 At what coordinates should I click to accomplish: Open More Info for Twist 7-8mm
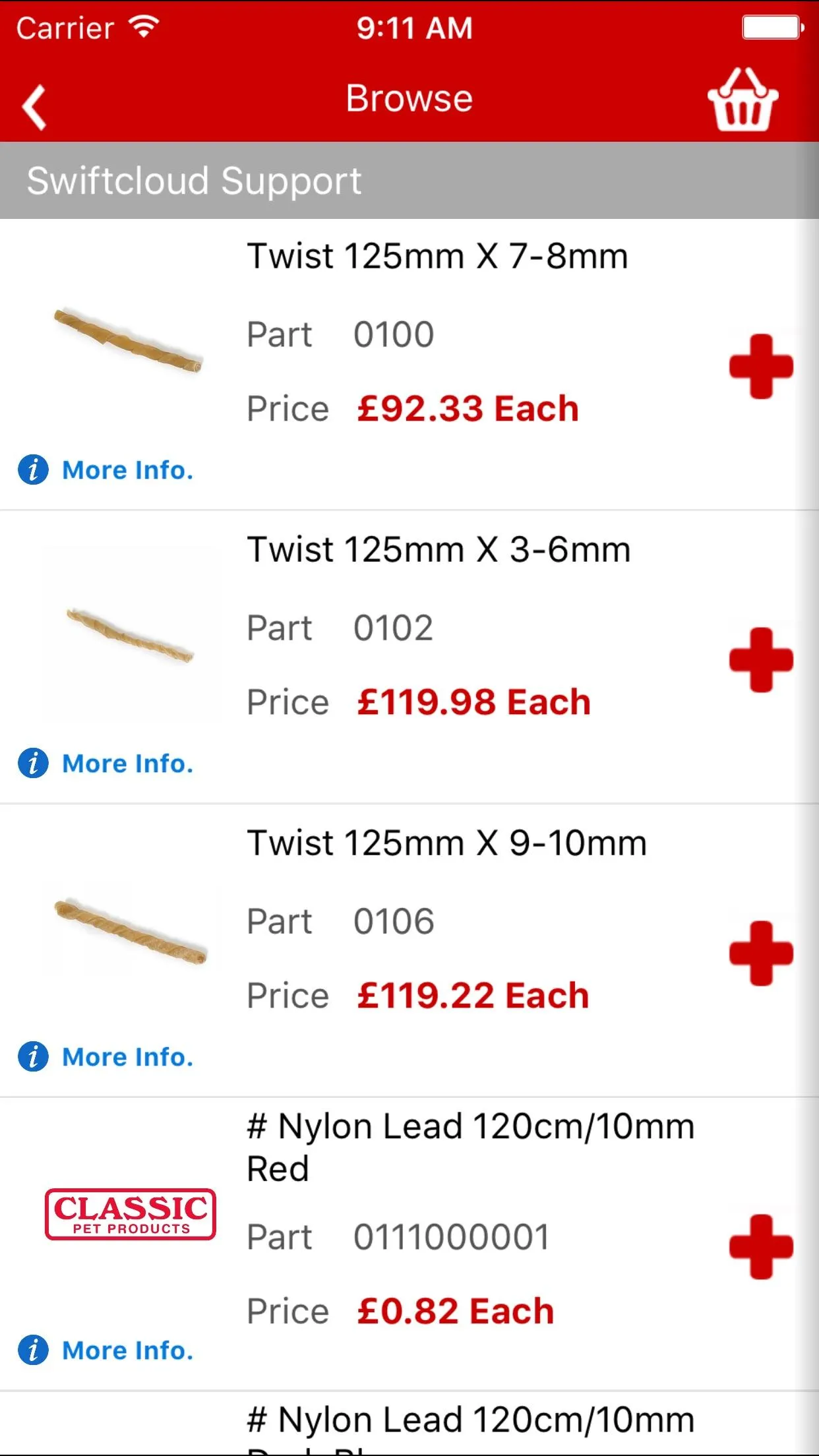click(x=127, y=470)
